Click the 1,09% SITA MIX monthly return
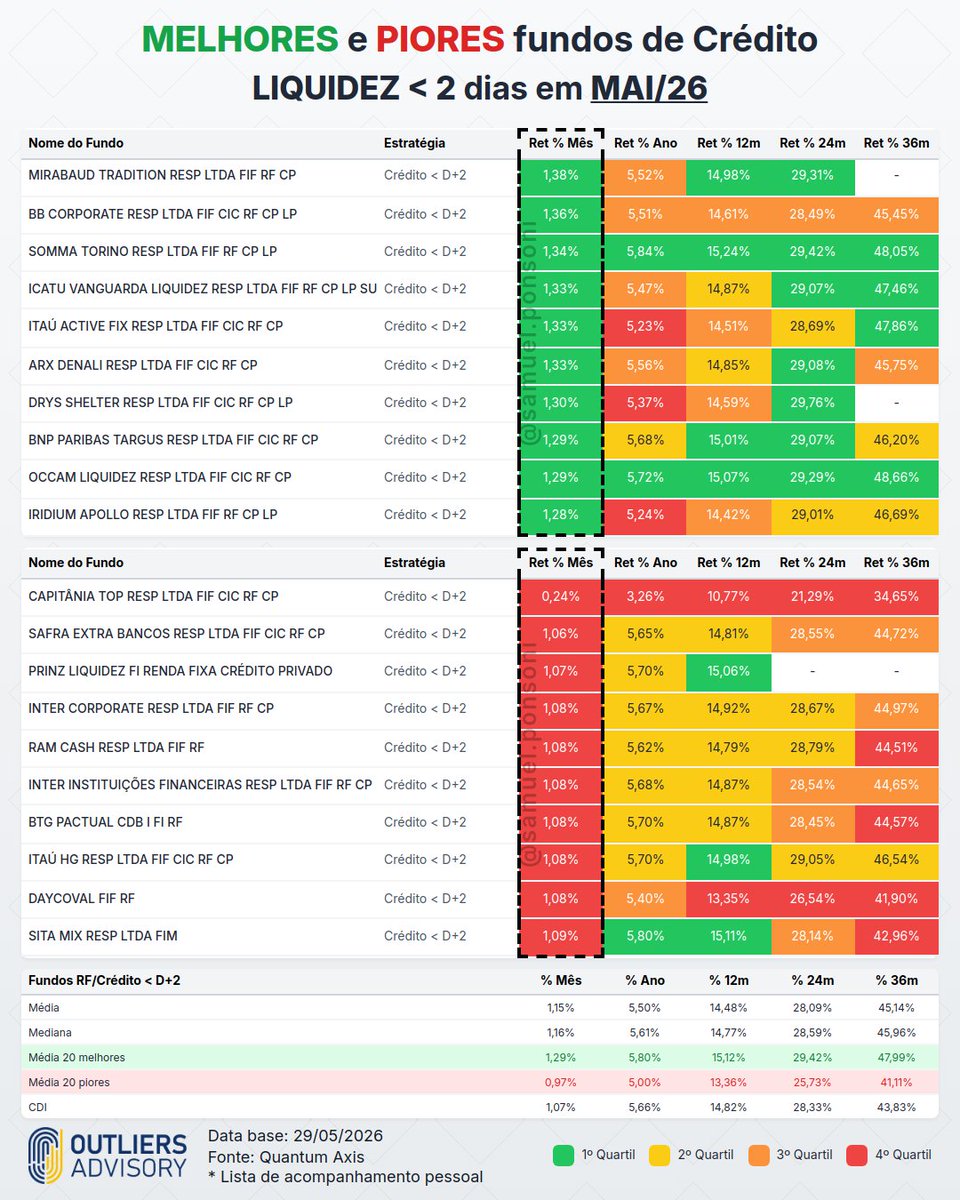Screen dimensions: 960x1200 [561, 936]
